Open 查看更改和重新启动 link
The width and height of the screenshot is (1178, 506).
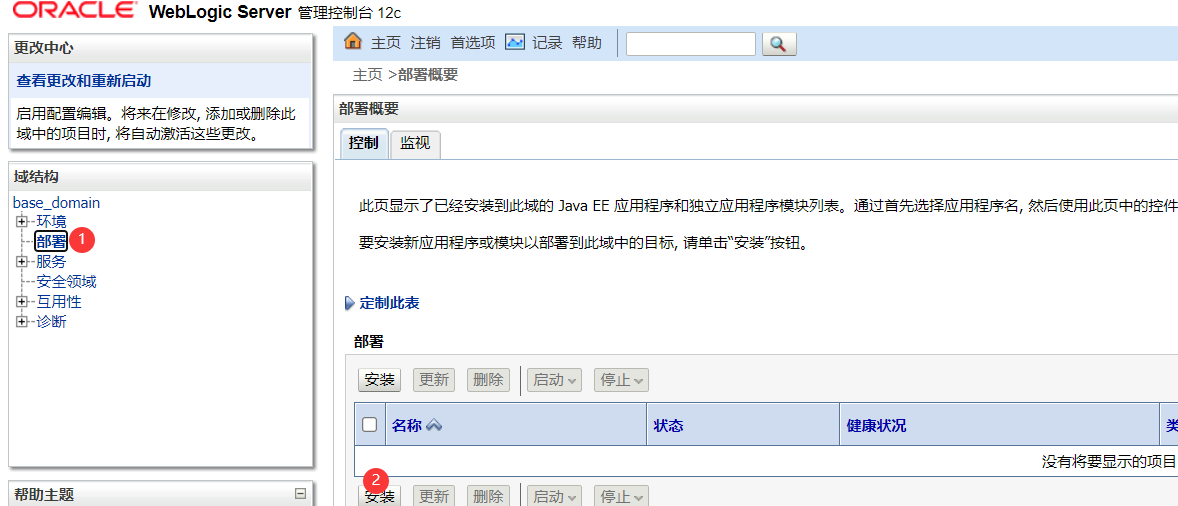click(x=89, y=80)
